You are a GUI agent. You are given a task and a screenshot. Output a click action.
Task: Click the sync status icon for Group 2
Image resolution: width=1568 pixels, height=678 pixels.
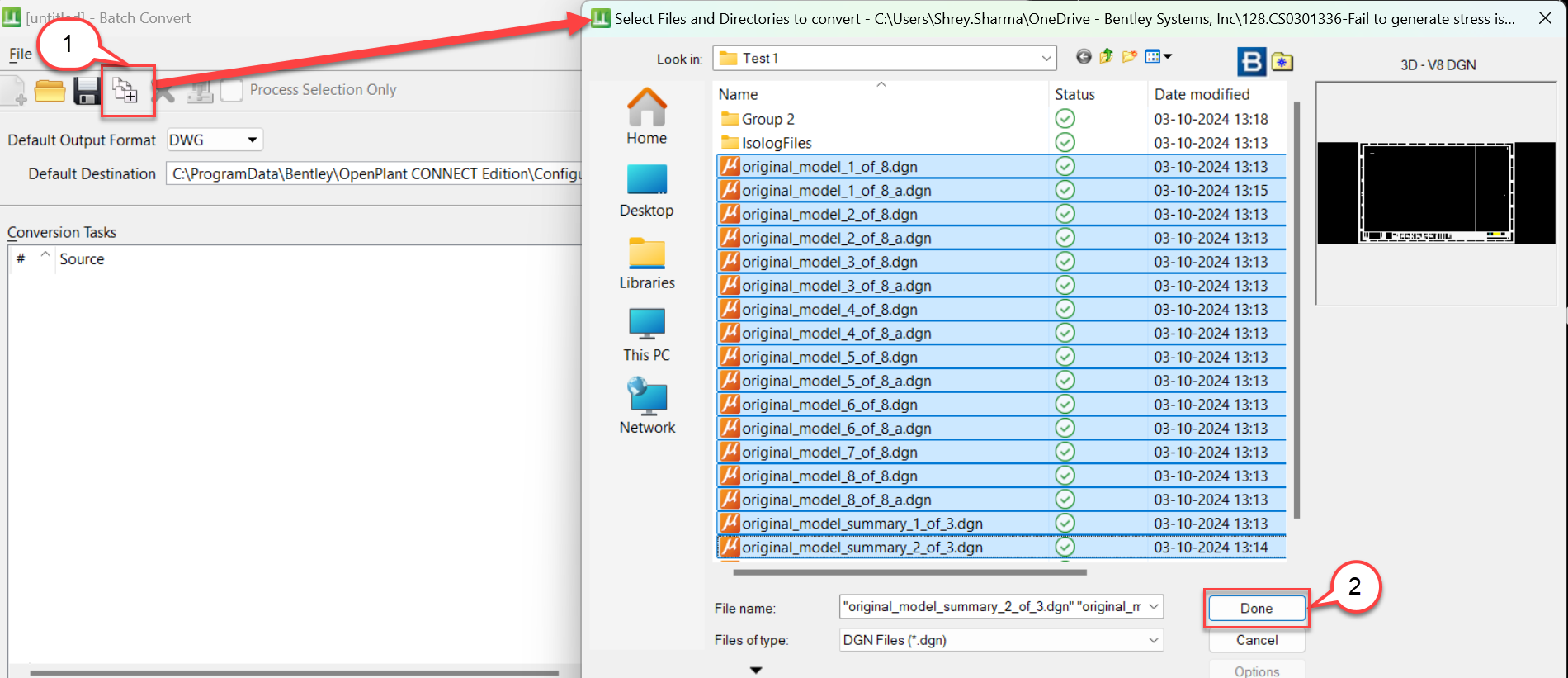1065,119
